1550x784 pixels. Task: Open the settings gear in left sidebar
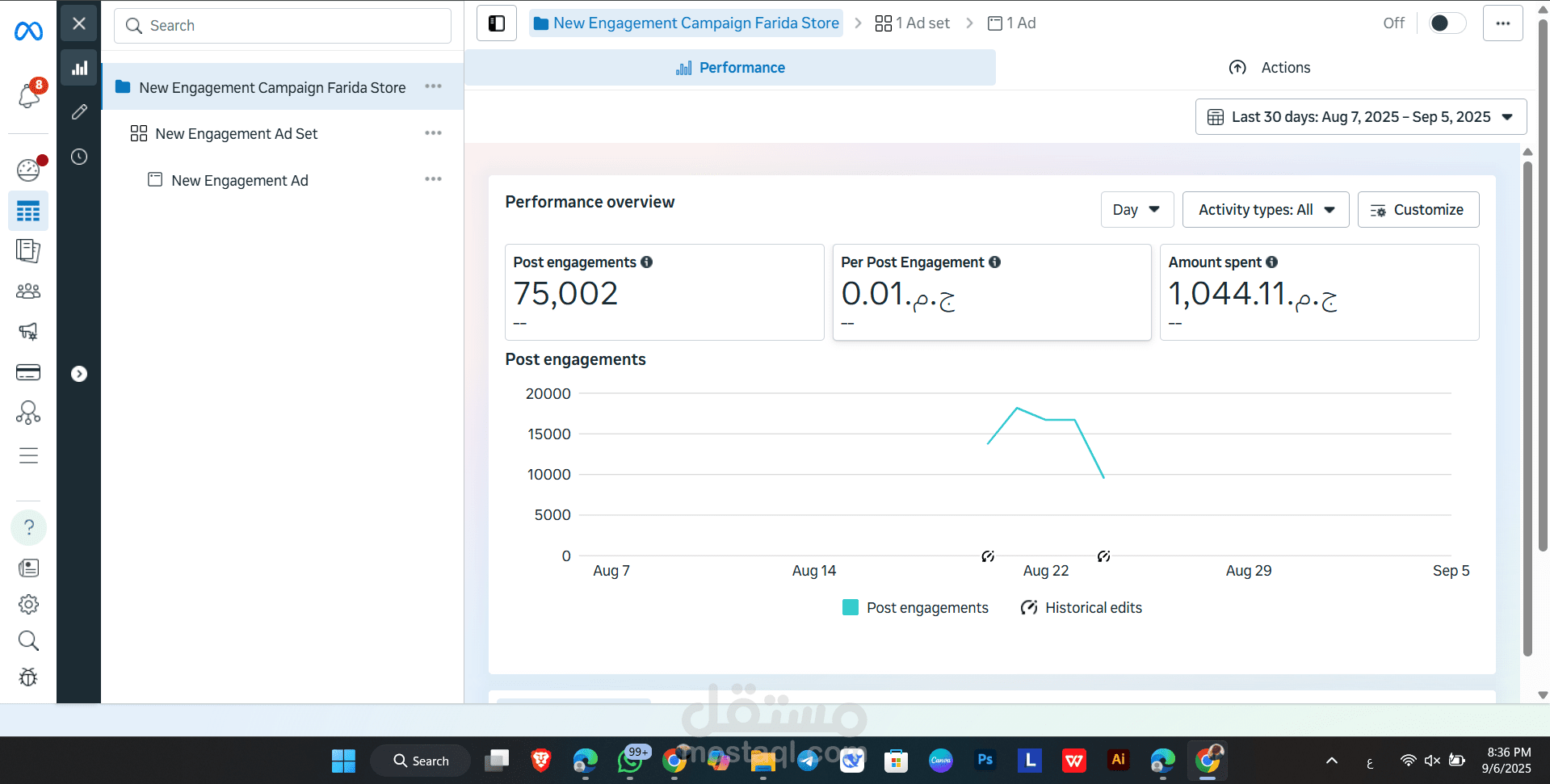point(28,604)
